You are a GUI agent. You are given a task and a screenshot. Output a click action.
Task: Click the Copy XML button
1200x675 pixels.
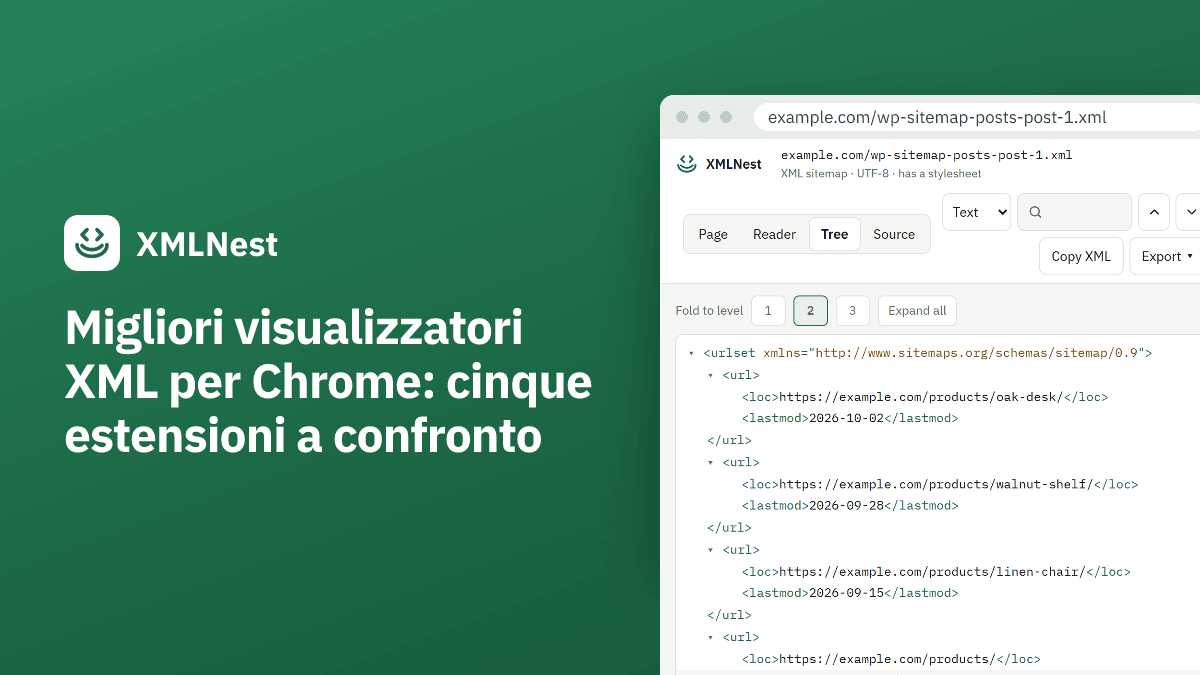(x=1081, y=256)
